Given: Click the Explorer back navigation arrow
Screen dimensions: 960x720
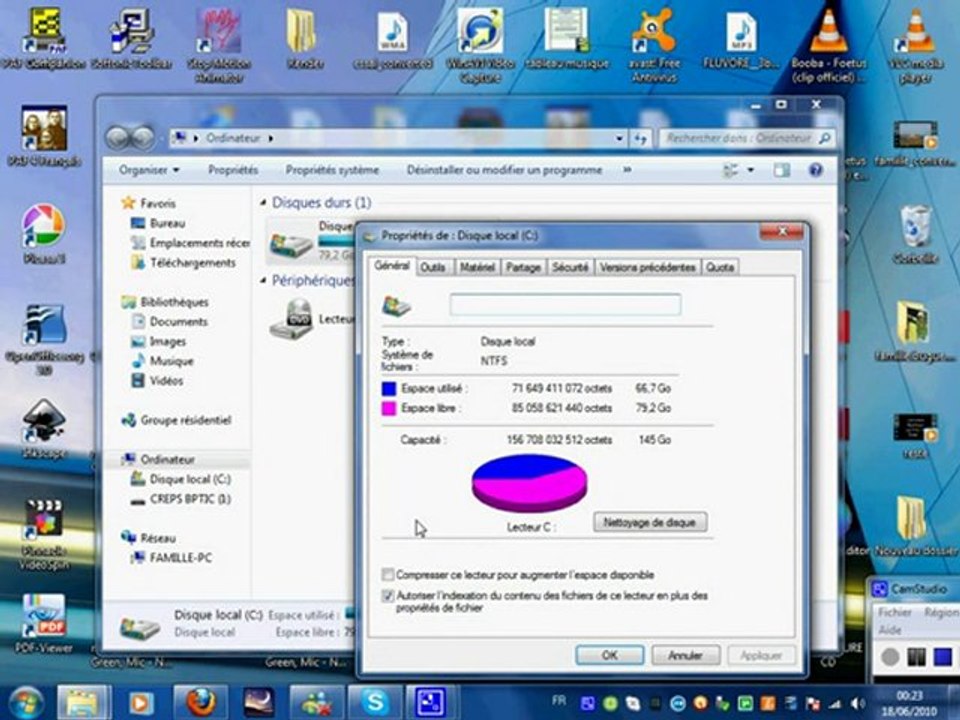Looking at the screenshot, I should coord(117,138).
